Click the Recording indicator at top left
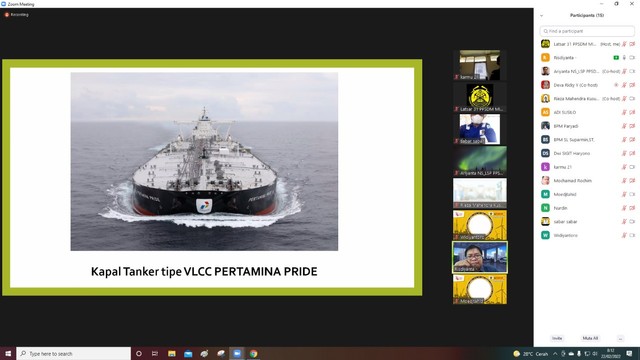The width and height of the screenshot is (640, 360). pos(16,15)
